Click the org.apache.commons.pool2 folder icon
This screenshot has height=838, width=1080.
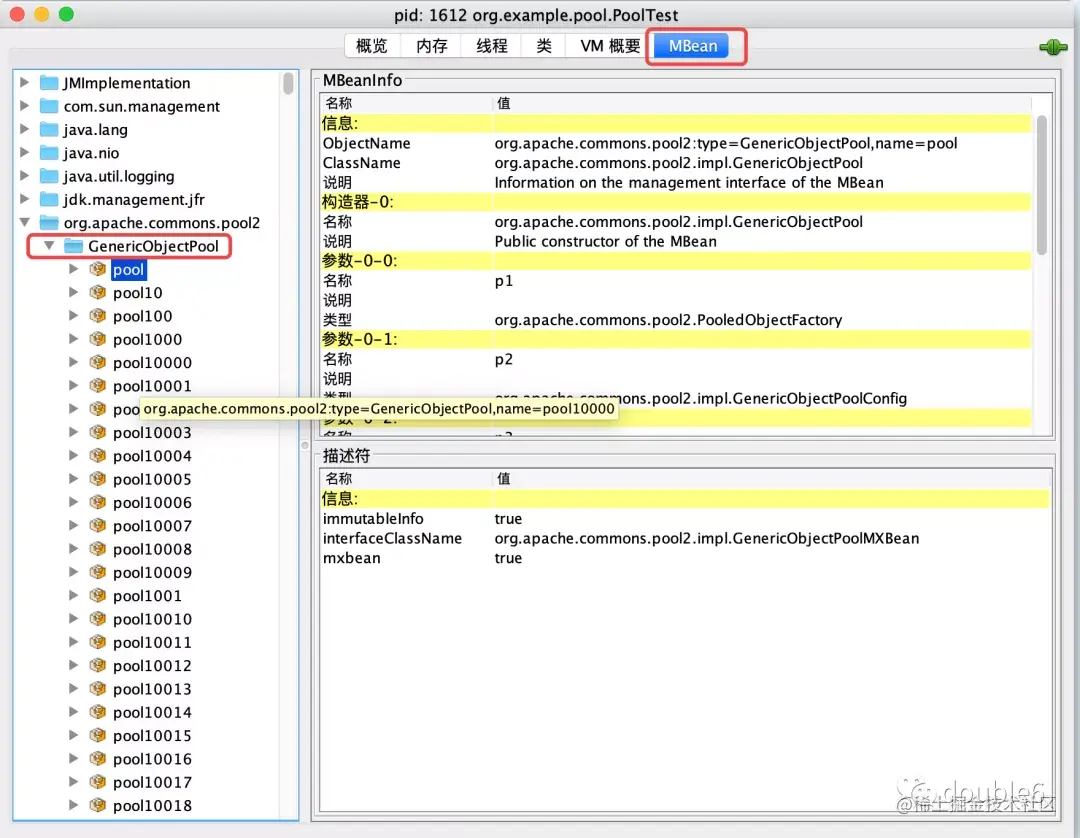click(49, 223)
